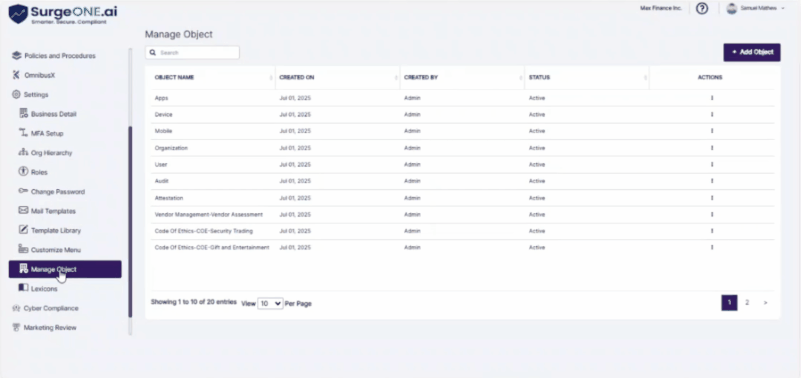Open the help question mark icon
Image resolution: width=801 pixels, height=378 pixels.
point(702,9)
